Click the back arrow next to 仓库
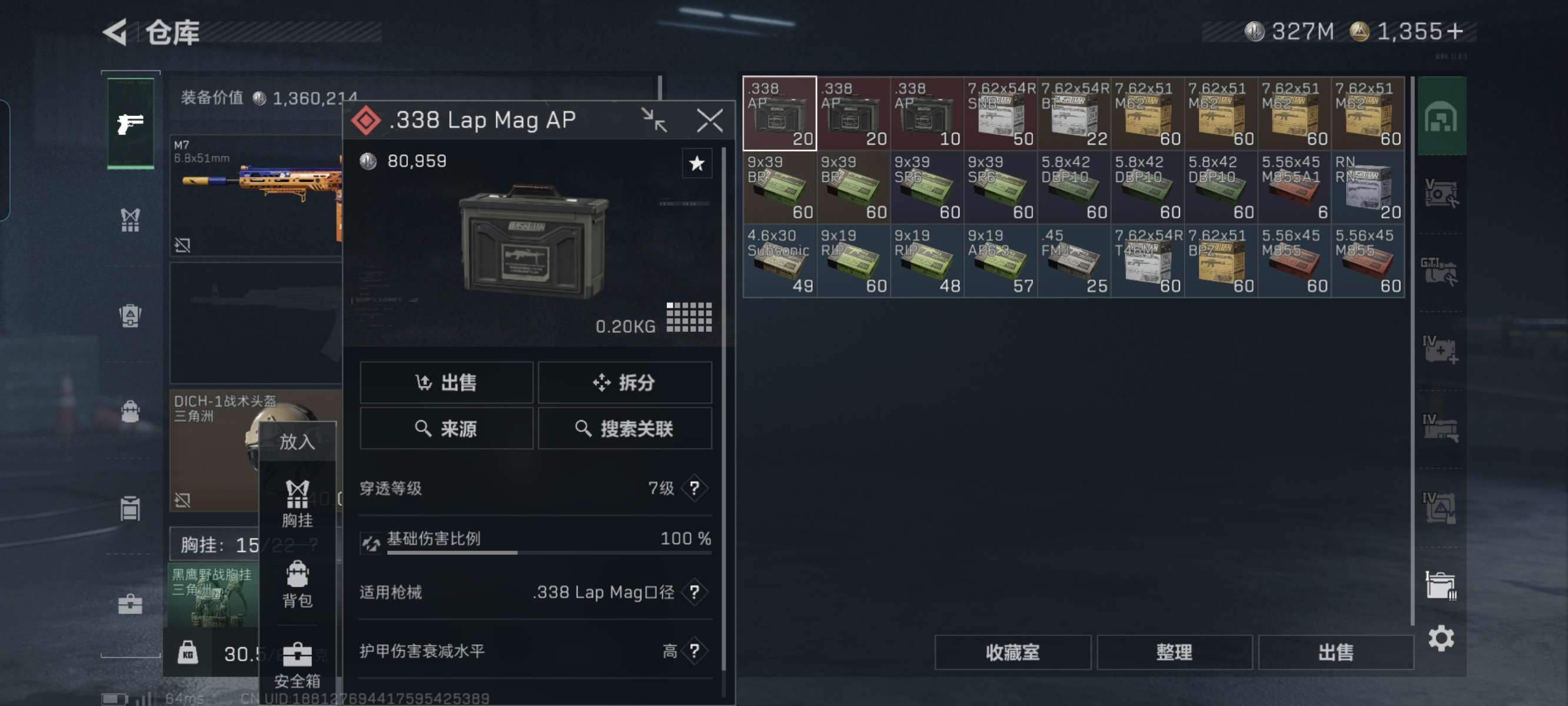Image resolution: width=1568 pixels, height=706 pixels. (115, 32)
